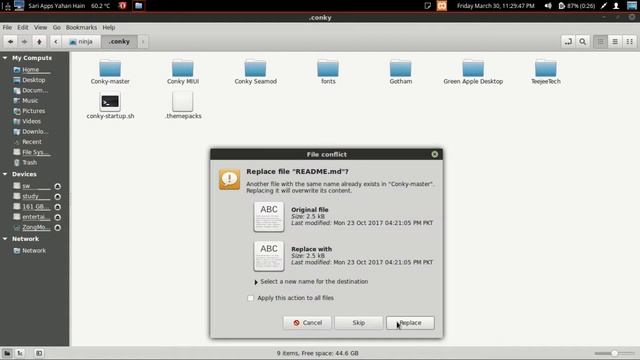640x360 pixels.
Task: Click Cancel in File conflict dialog
Action: pyautogui.click(x=307, y=323)
